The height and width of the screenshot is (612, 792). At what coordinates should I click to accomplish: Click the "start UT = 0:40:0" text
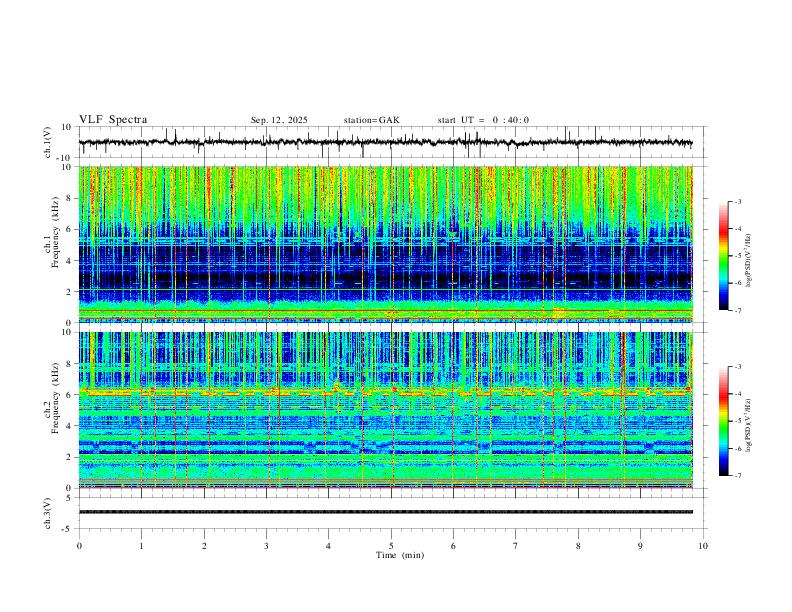(x=483, y=120)
